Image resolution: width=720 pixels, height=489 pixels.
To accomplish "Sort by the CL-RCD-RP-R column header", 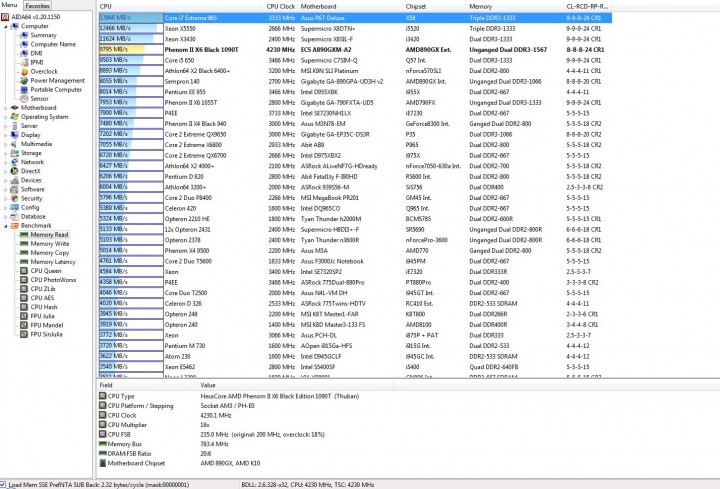I will (x=588, y=6).
